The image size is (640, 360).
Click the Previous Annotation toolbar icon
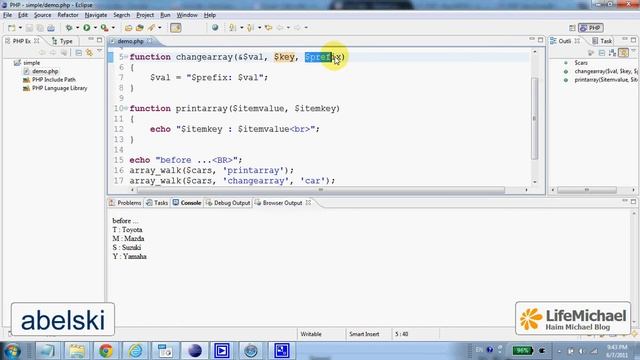[x=250, y=28]
